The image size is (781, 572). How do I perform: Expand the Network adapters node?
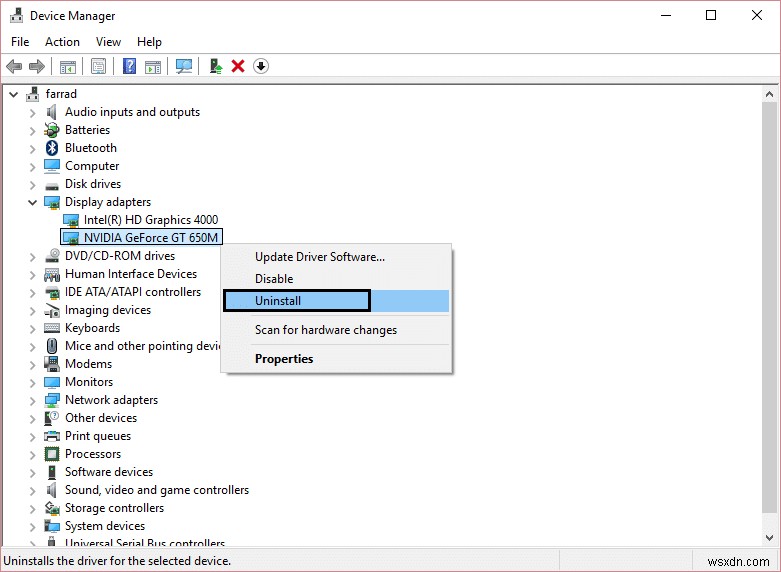(x=32, y=400)
